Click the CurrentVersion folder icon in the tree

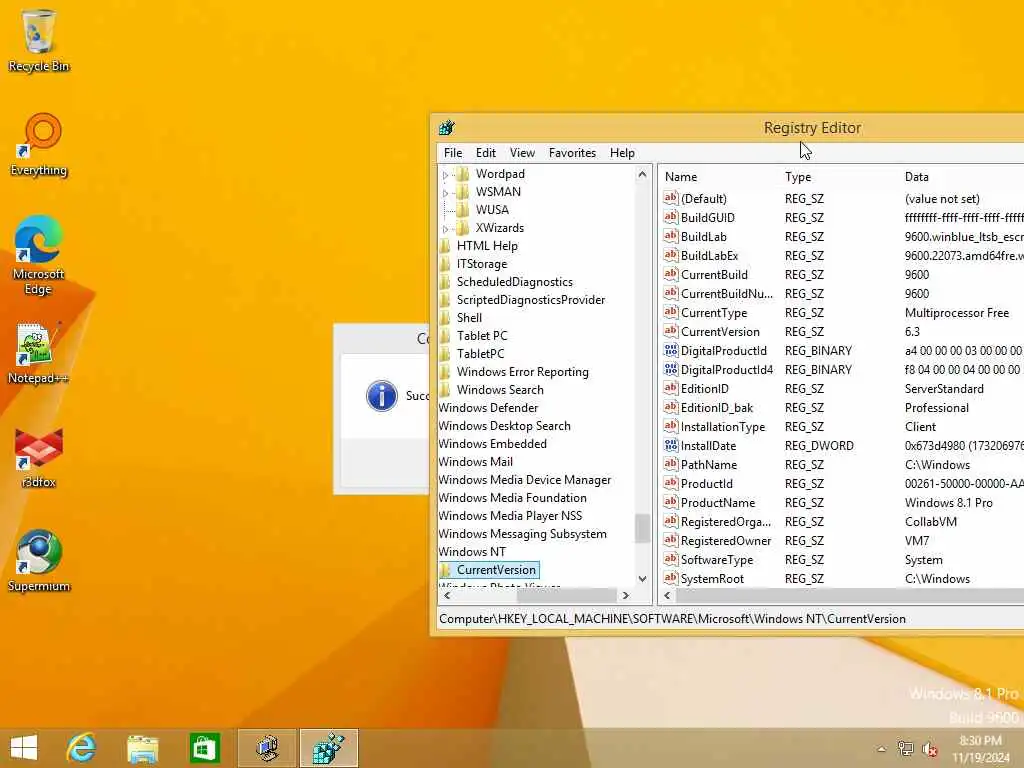click(x=446, y=570)
